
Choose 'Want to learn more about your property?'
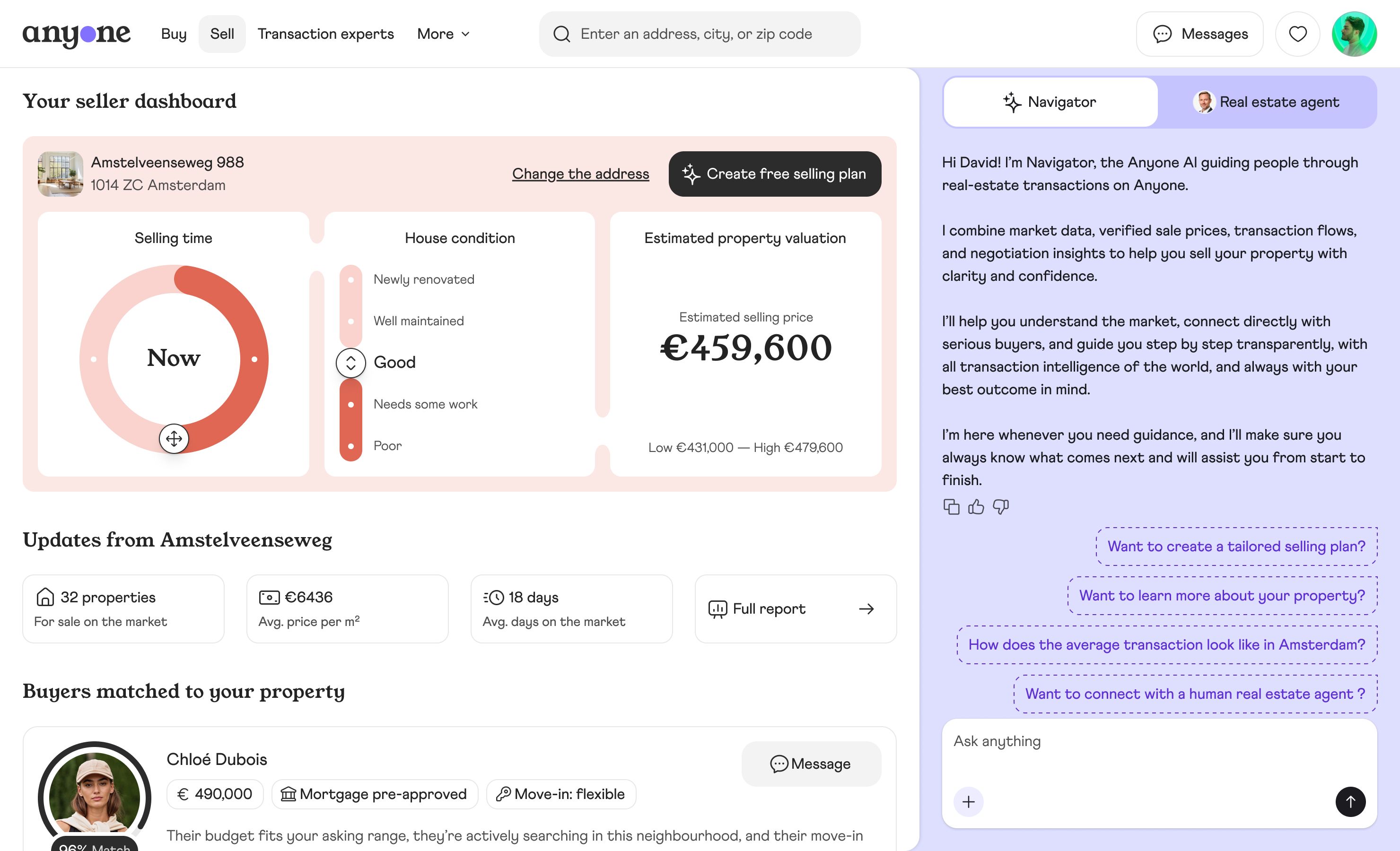[1222, 596]
